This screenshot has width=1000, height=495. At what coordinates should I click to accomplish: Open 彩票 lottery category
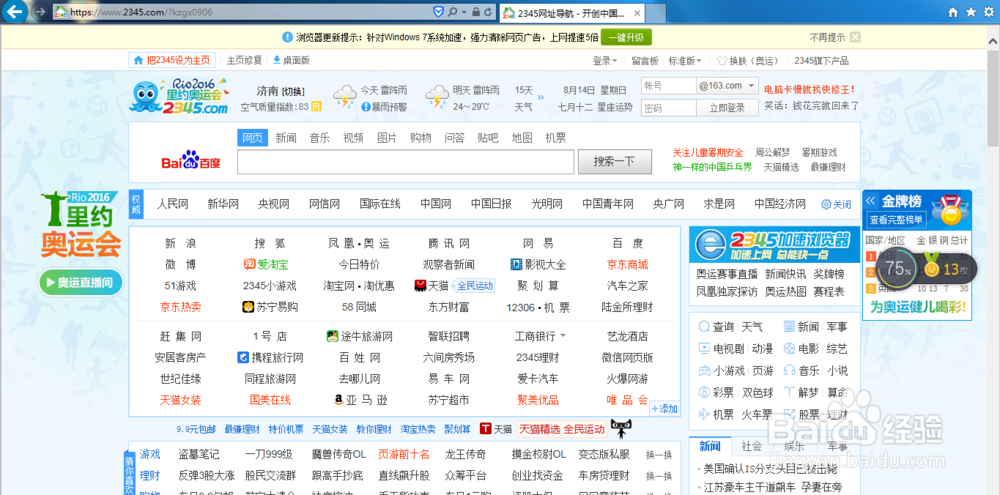tap(715, 392)
